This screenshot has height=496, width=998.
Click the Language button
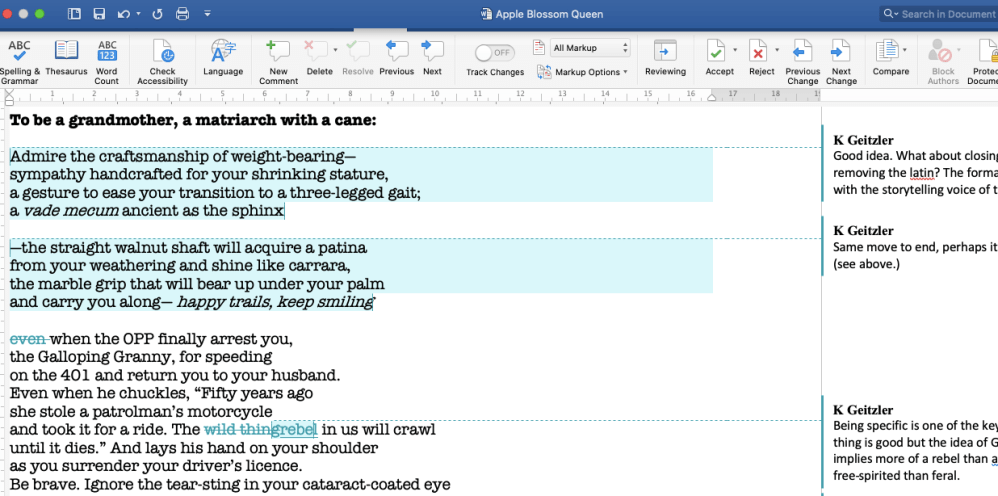(223, 60)
